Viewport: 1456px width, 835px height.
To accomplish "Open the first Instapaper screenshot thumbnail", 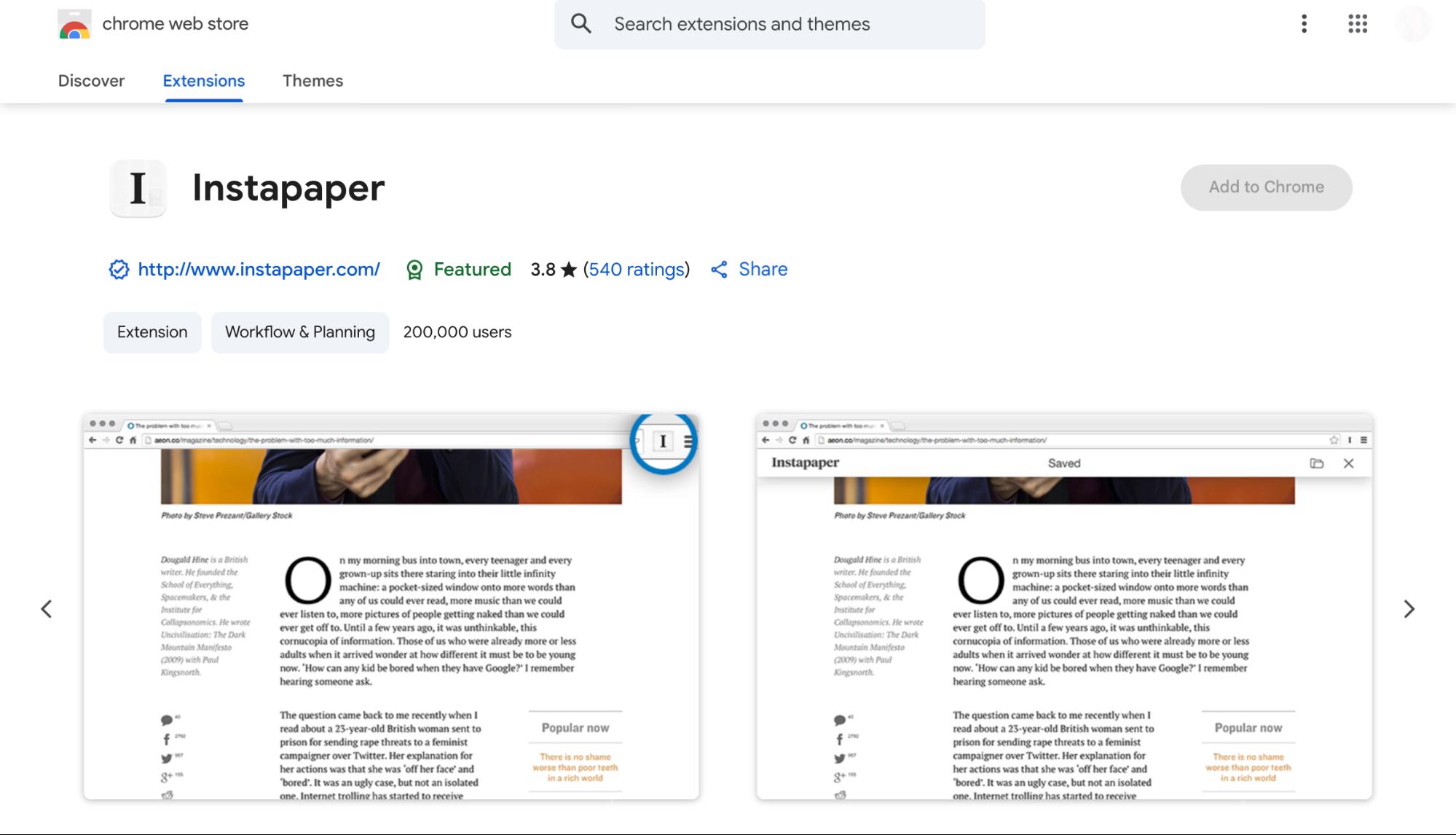I will click(x=391, y=606).
